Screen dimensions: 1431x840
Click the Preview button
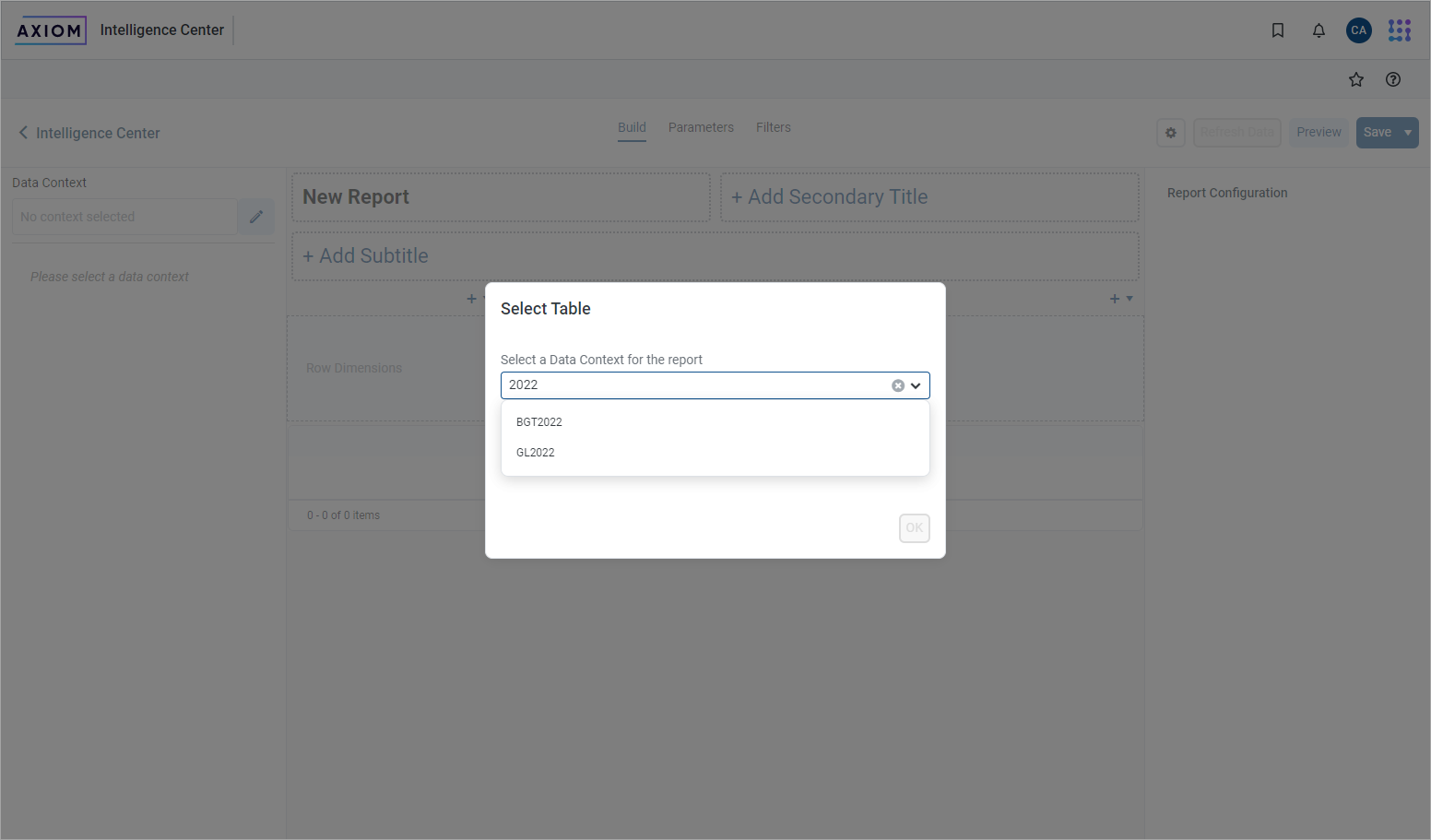[1319, 133]
